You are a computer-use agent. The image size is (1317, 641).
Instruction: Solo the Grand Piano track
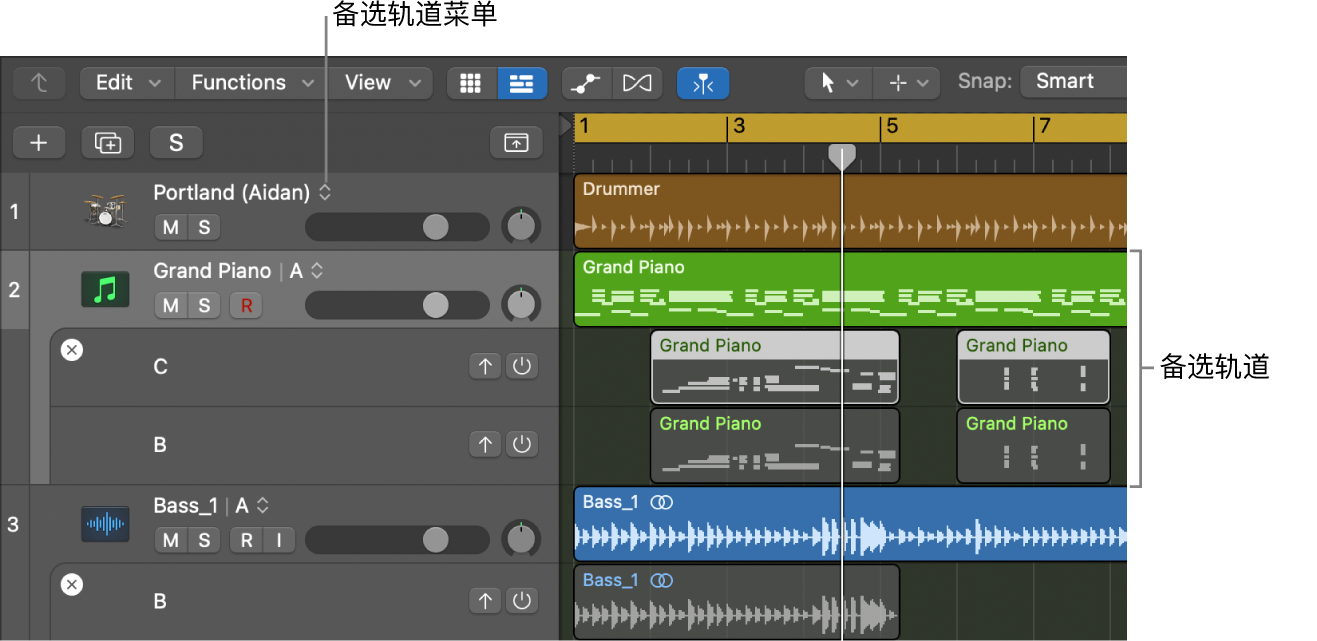[204, 306]
